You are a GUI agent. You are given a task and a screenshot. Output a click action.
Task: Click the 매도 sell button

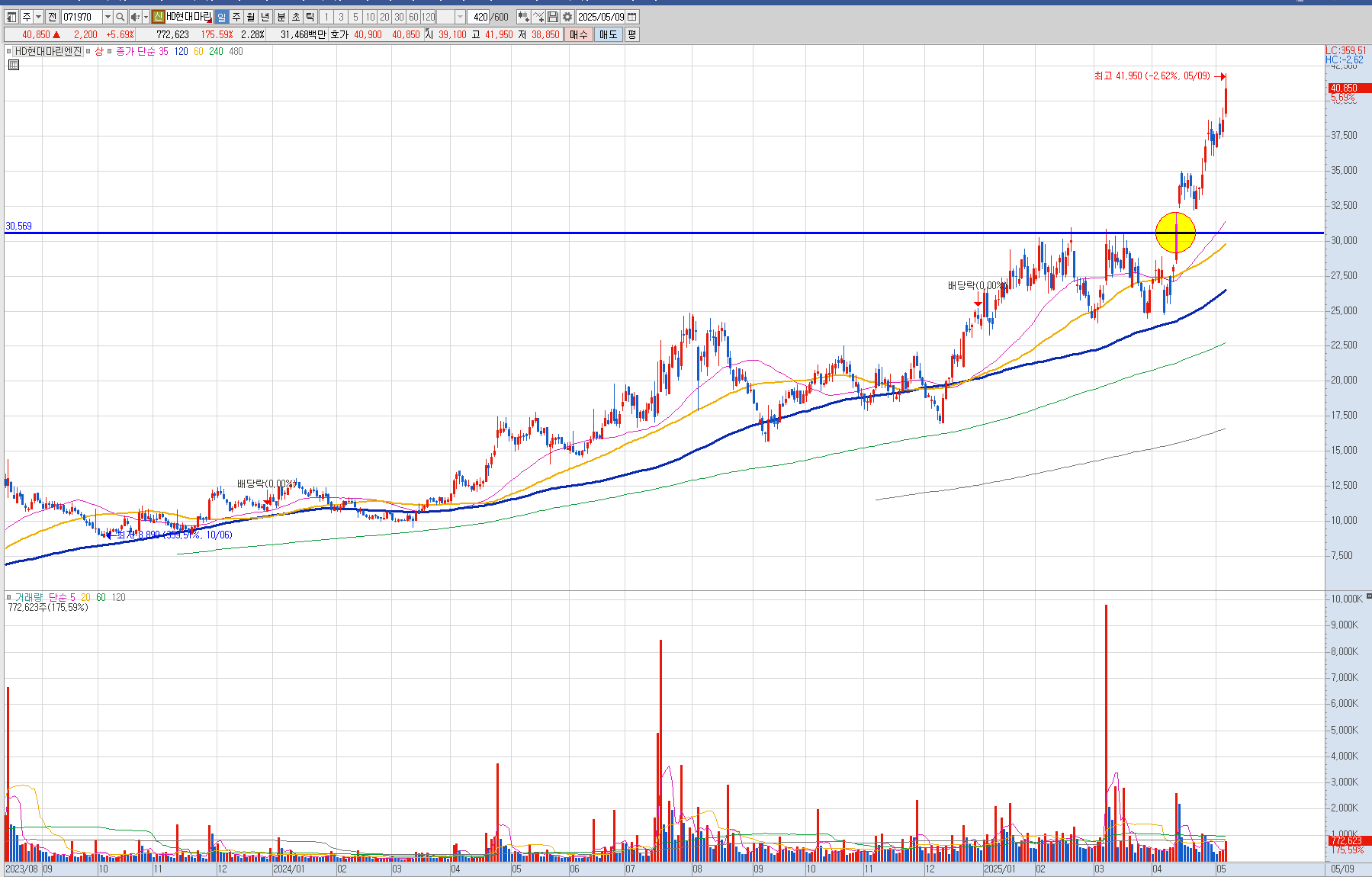pos(609,34)
